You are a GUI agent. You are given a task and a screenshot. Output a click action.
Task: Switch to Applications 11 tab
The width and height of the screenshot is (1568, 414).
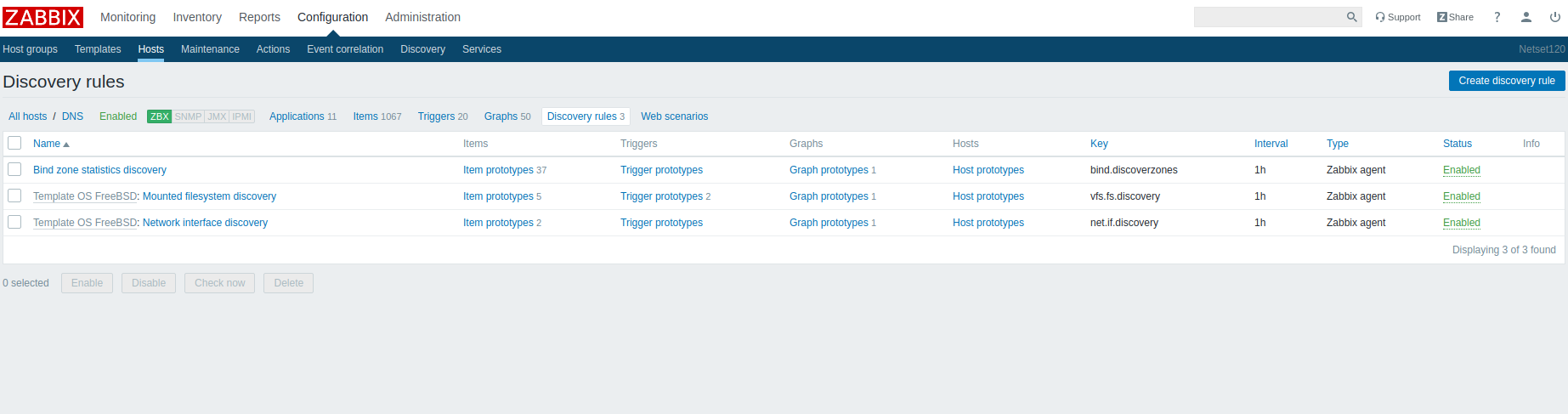point(303,116)
